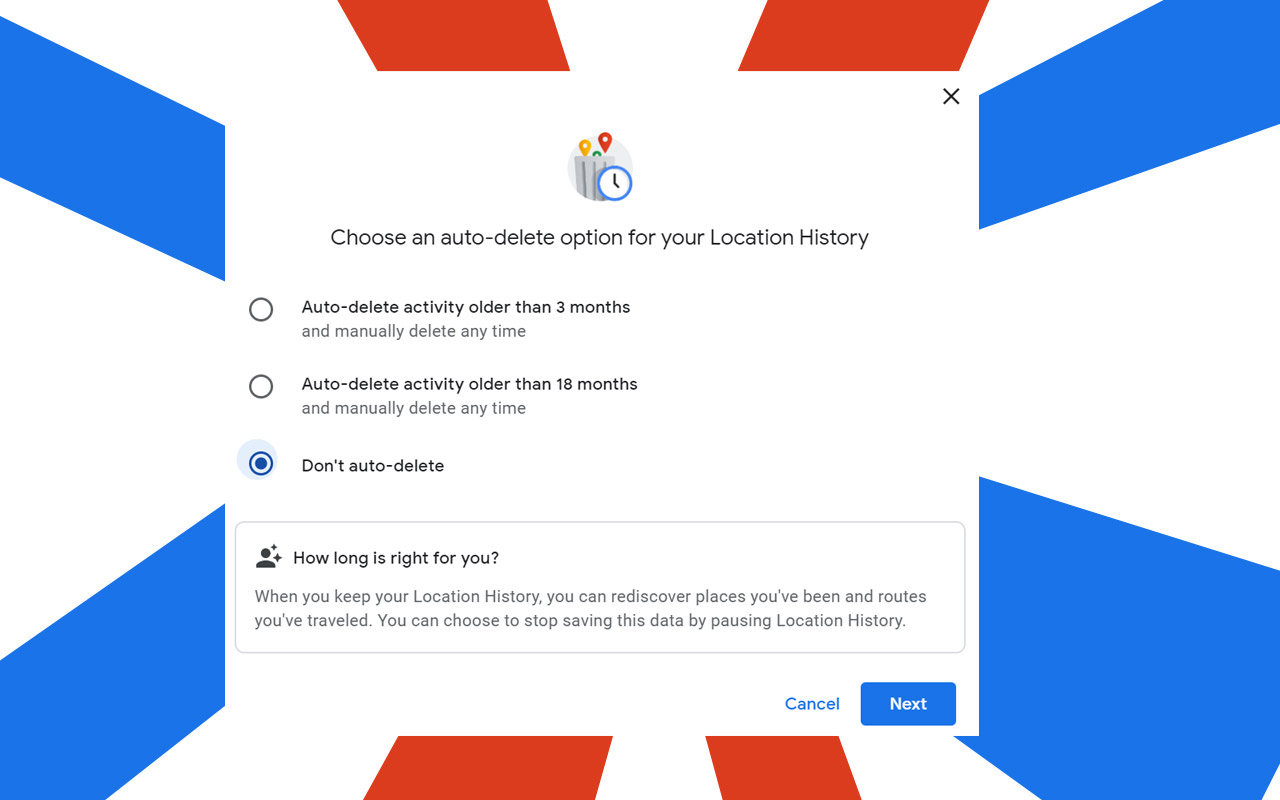Click the person with sparkle icon
The image size is (1280, 800).
(x=268, y=557)
